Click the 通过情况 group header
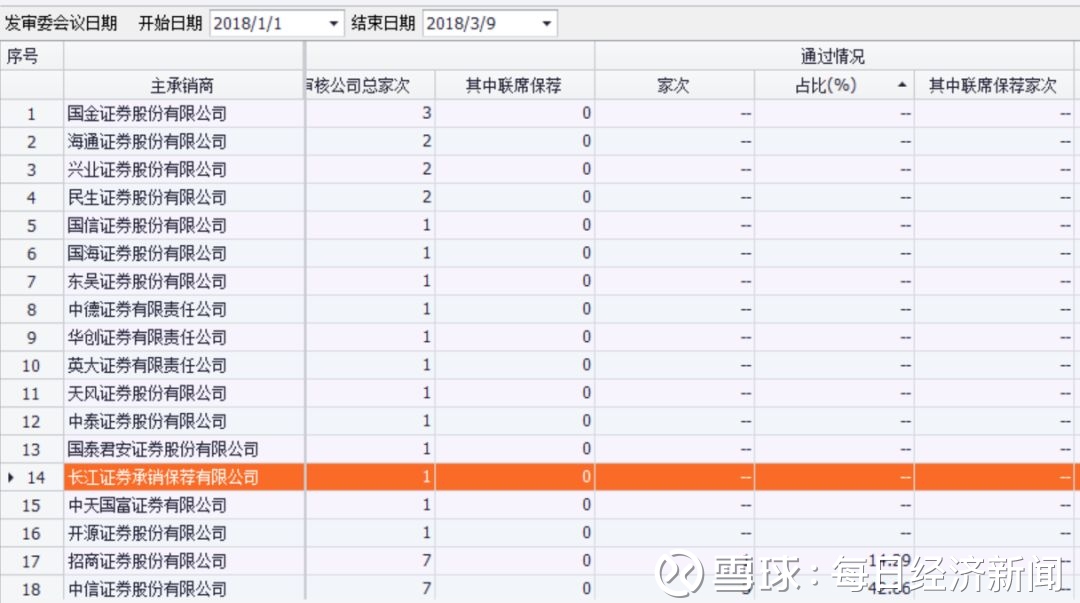Screen dimensions: 1080x603 tap(833, 56)
